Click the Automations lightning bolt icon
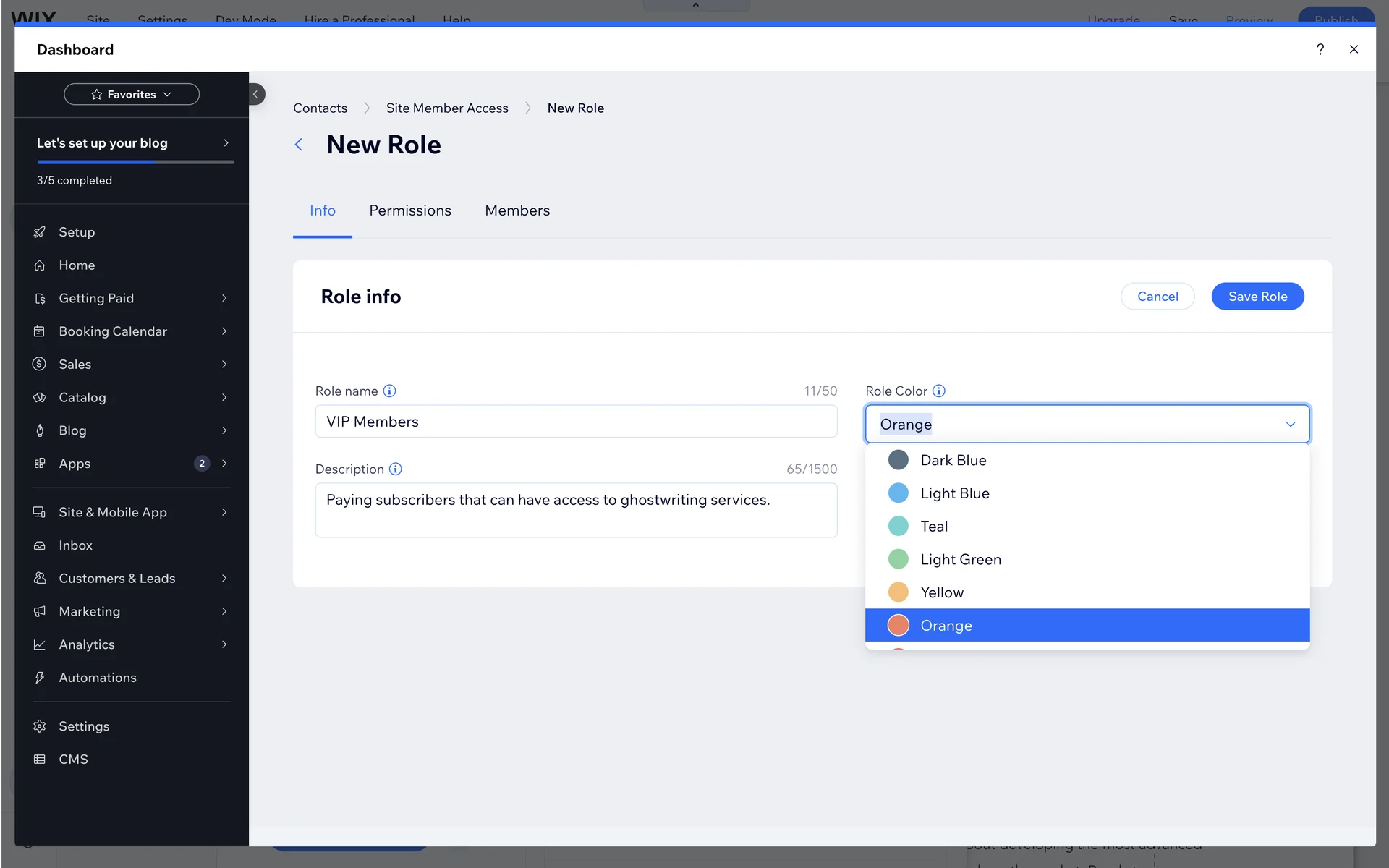 (x=40, y=678)
